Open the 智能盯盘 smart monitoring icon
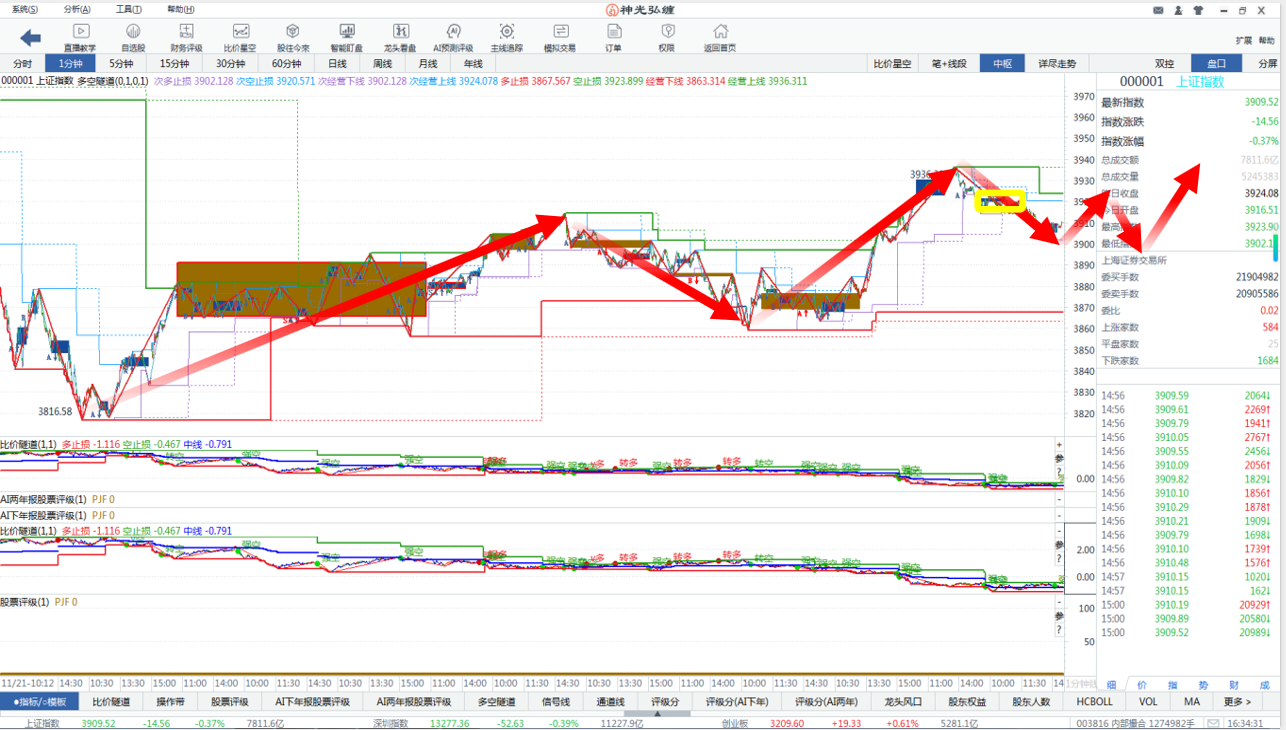 click(346, 38)
